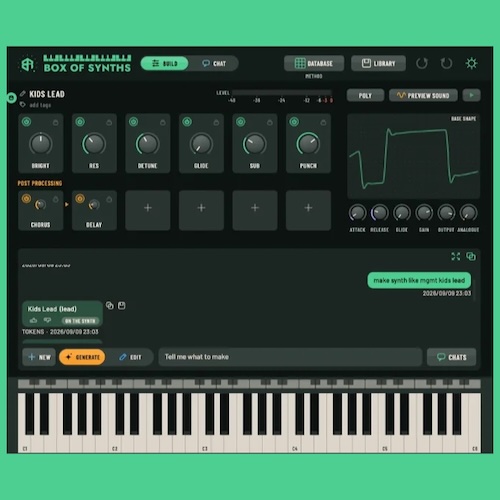Add an effect in the second empty slot
Image resolution: width=500 pixels, height=500 pixels.
click(x=201, y=210)
